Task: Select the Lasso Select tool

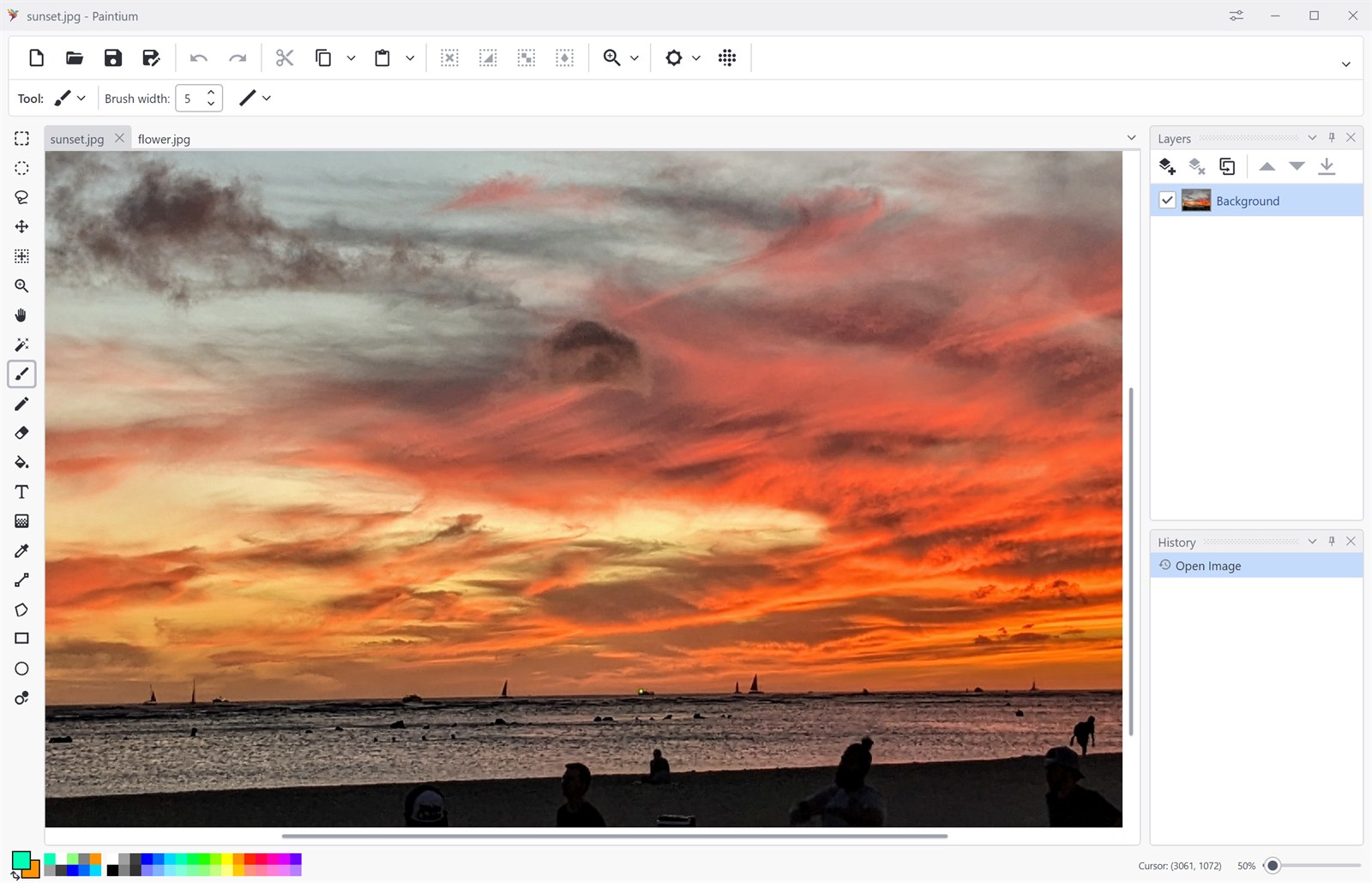Action: pos(22,197)
